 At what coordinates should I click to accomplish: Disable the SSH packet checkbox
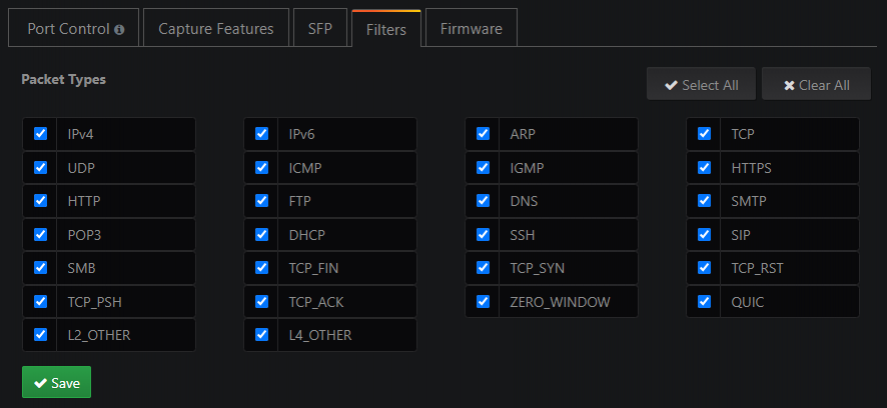tap(483, 234)
